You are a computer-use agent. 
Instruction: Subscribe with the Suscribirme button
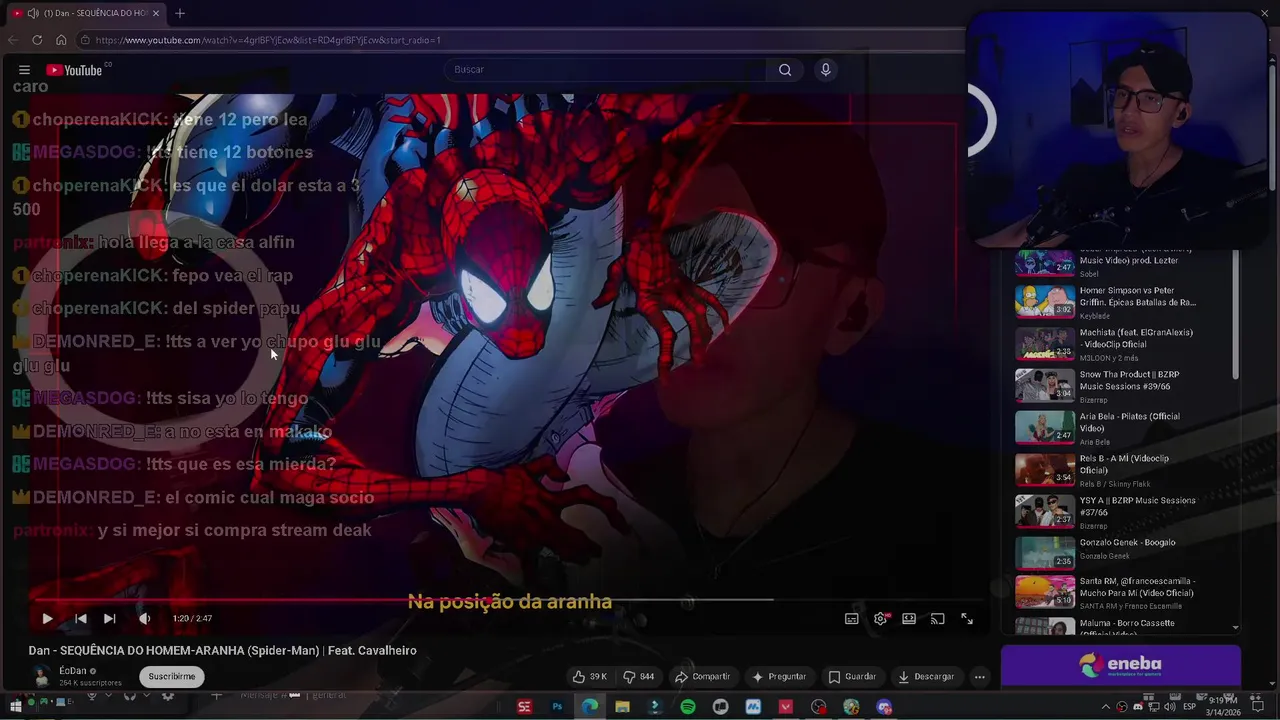point(172,677)
